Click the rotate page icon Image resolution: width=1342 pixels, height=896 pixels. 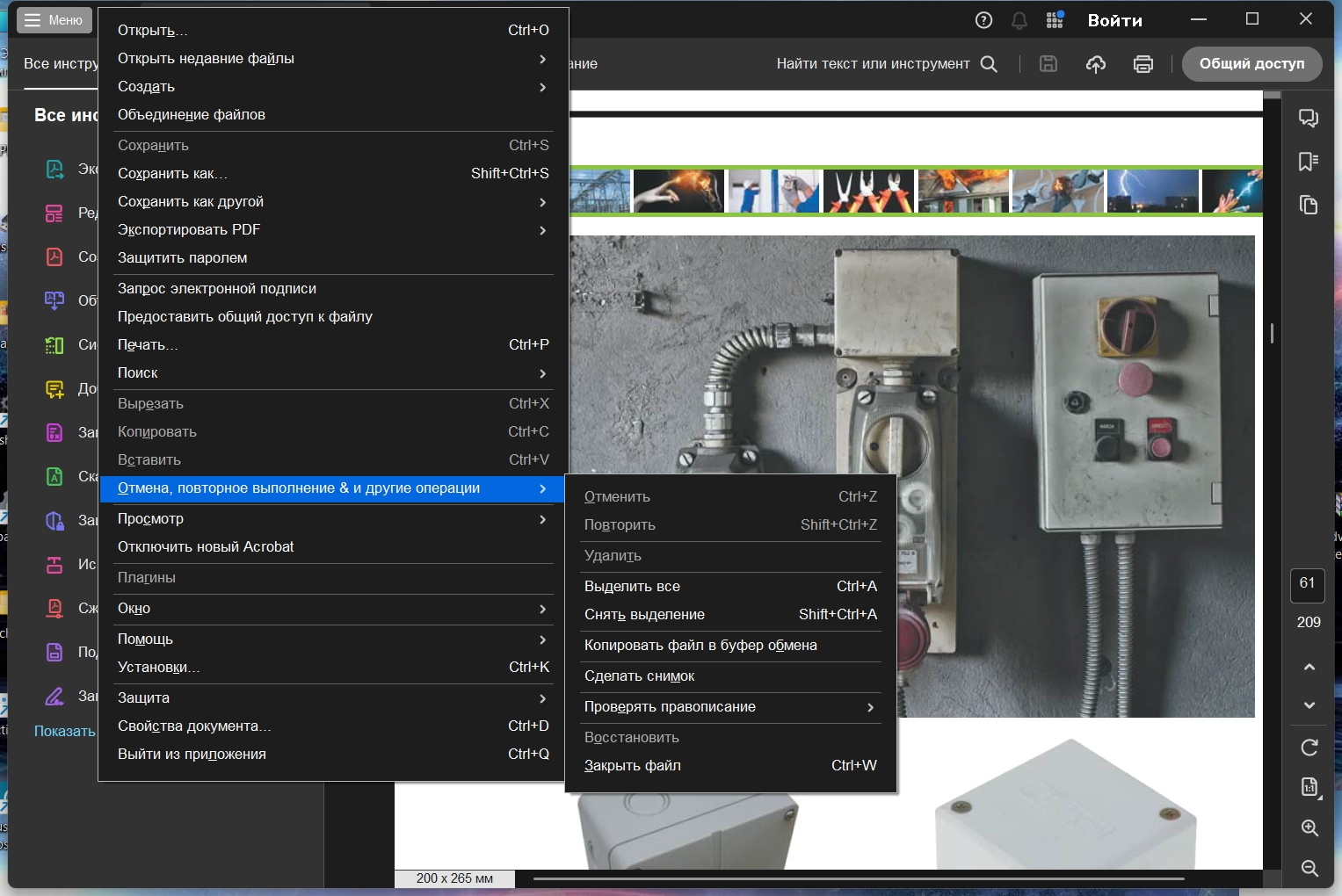[x=1309, y=748]
